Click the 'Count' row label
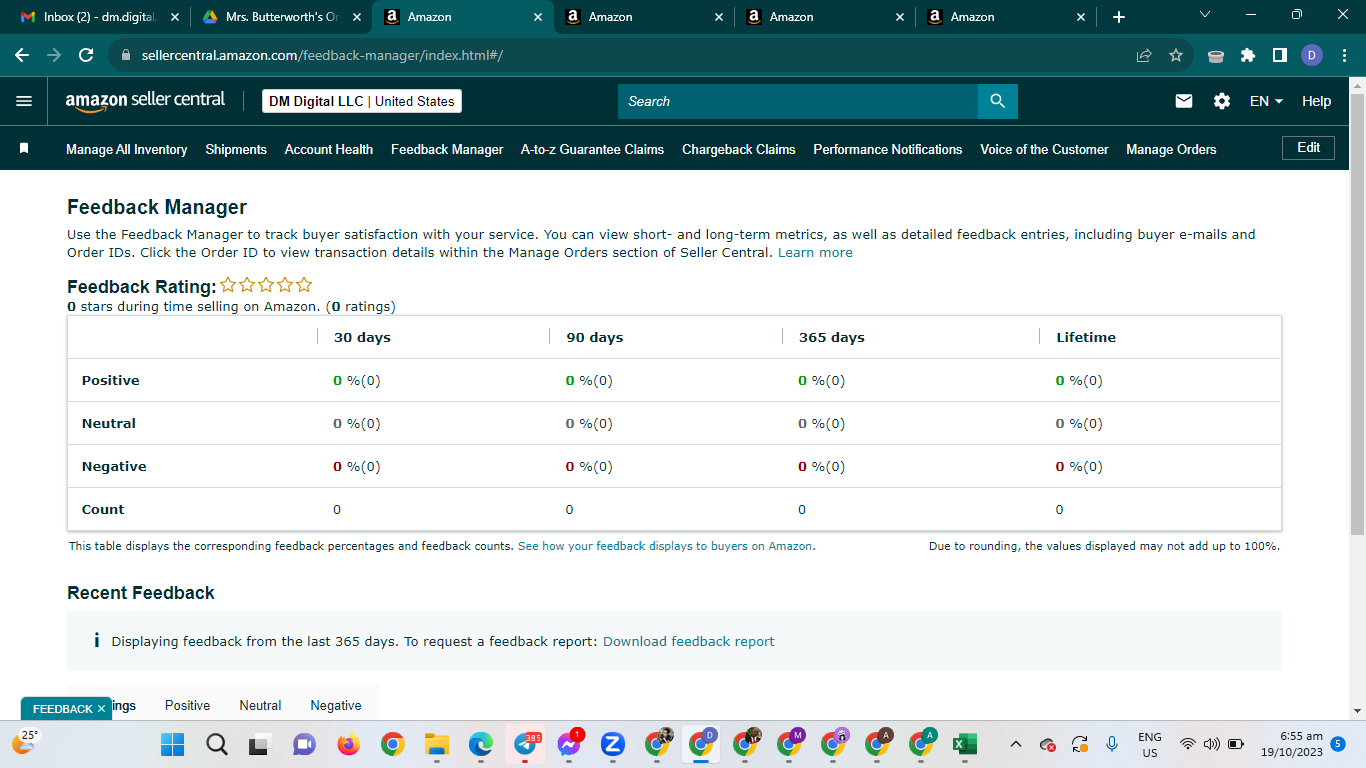This screenshot has height=768, width=1366. point(103,509)
